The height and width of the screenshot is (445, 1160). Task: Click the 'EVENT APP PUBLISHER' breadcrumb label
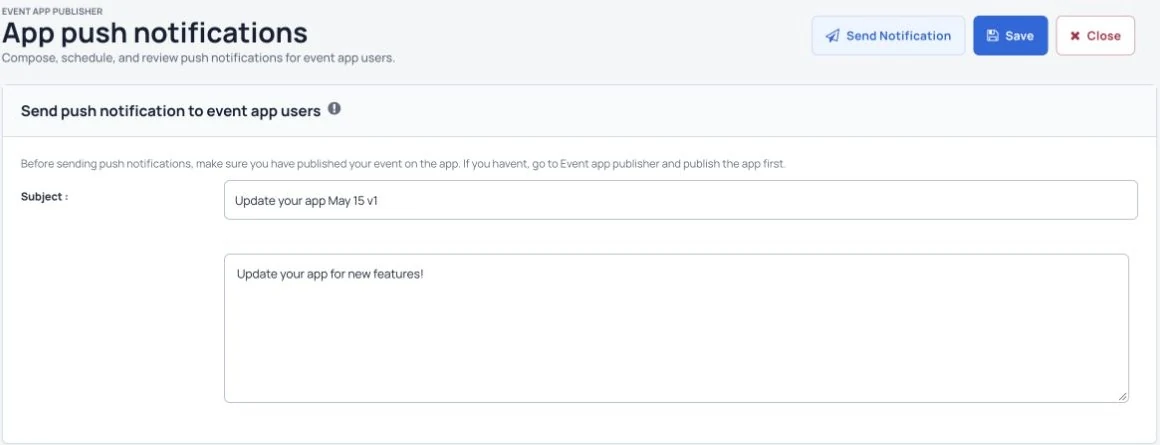[52, 11]
